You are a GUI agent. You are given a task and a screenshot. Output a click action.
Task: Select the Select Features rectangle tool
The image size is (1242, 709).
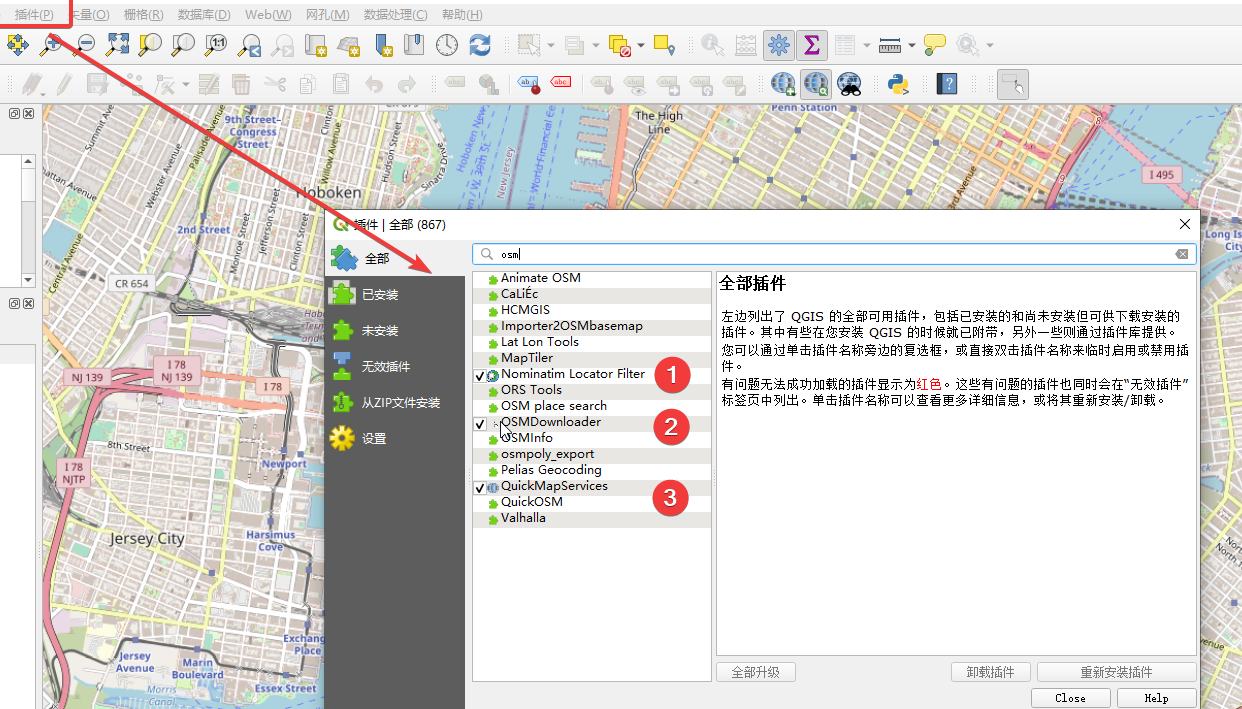point(530,44)
